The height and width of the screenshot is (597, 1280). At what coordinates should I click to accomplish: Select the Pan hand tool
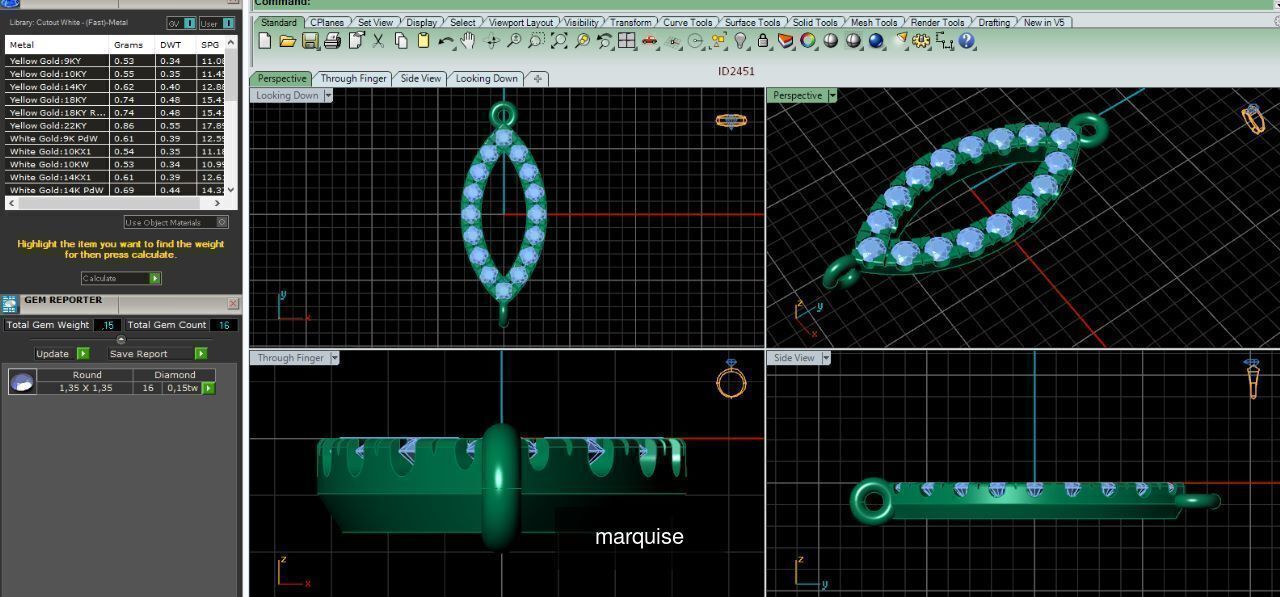(x=467, y=41)
